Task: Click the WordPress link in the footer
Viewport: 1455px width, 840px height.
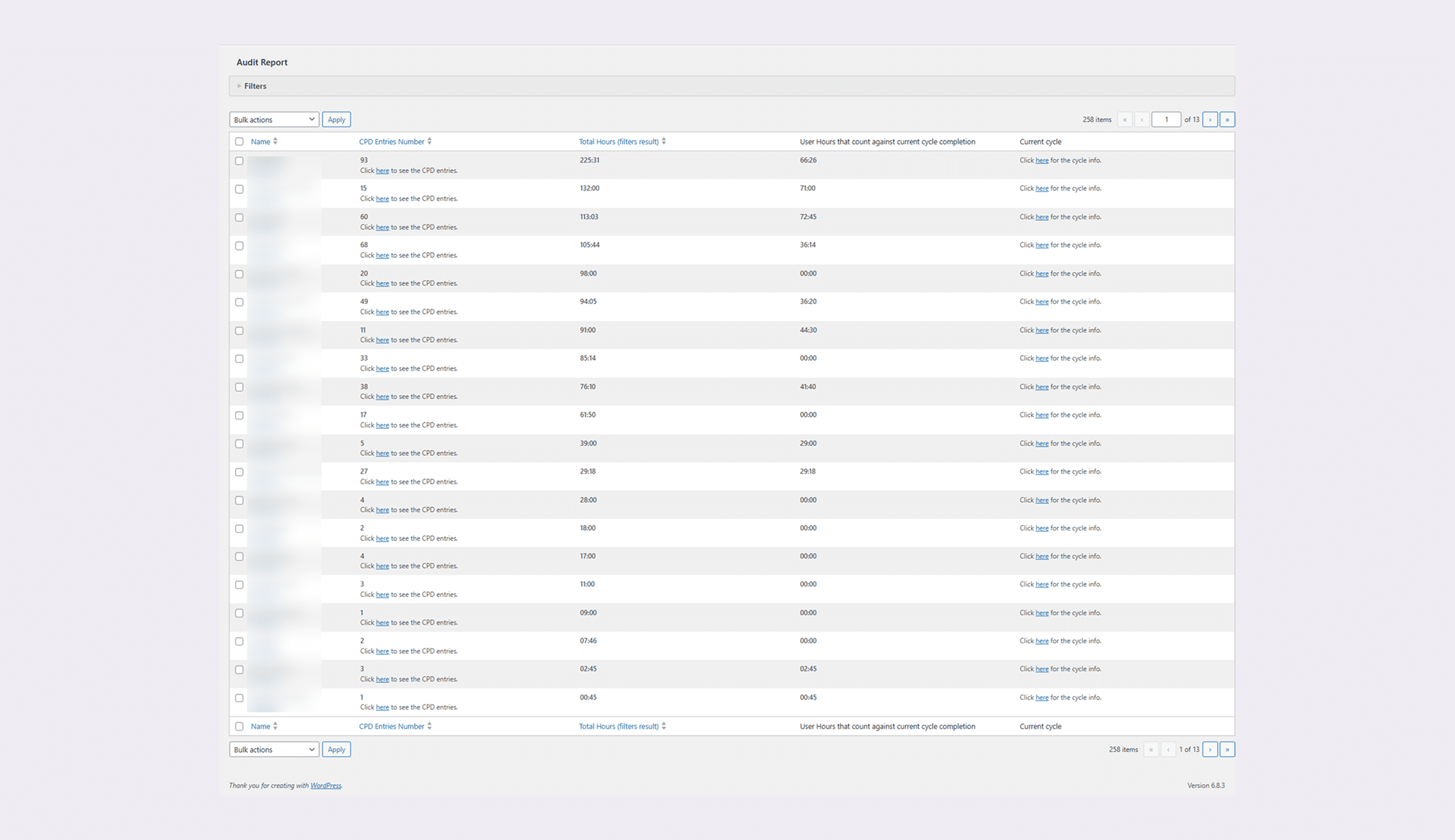Action: 325,785
